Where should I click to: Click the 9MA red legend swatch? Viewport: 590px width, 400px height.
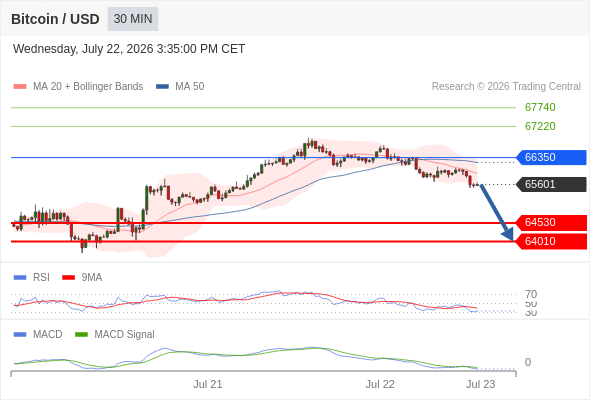pos(68,278)
